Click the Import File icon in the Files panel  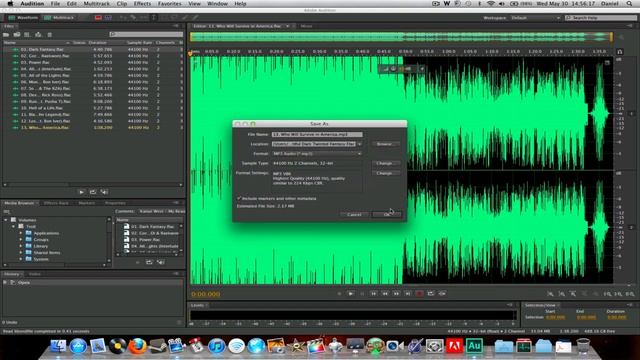(x=17, y=35)
